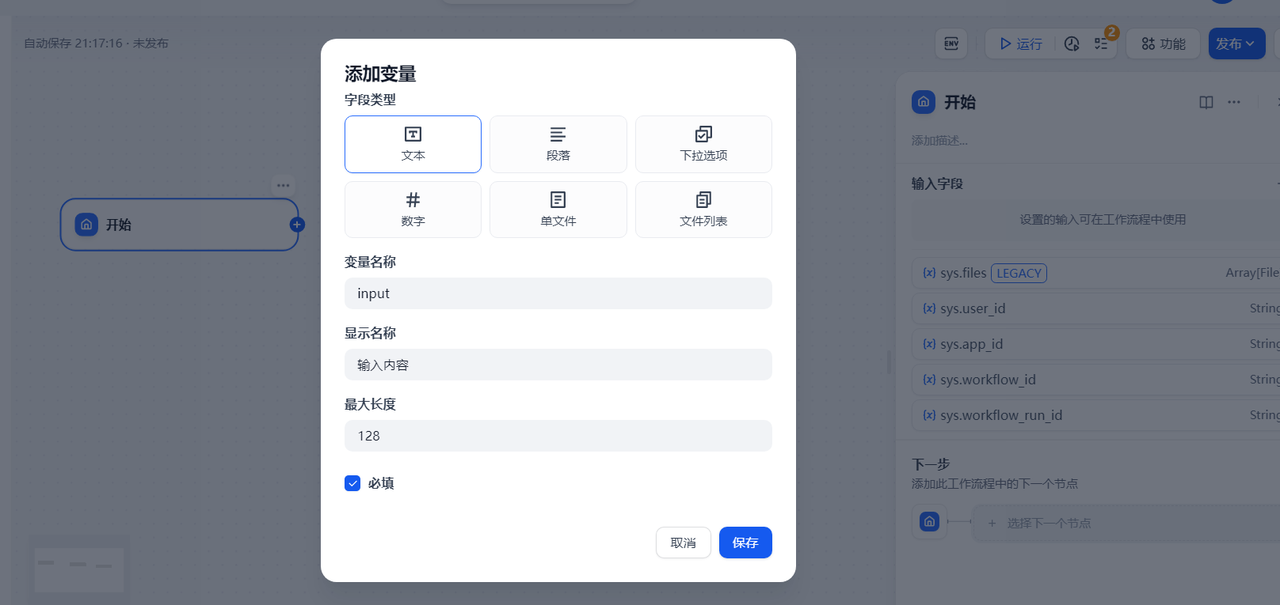Toggle the 必填 required checkbox

352,483
